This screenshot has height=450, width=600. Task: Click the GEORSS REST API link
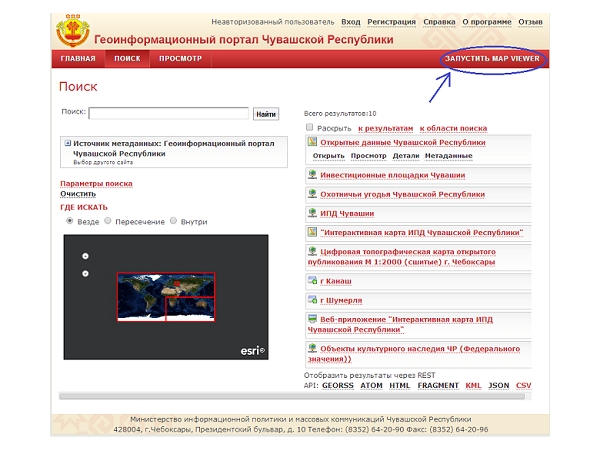[338, 385]
